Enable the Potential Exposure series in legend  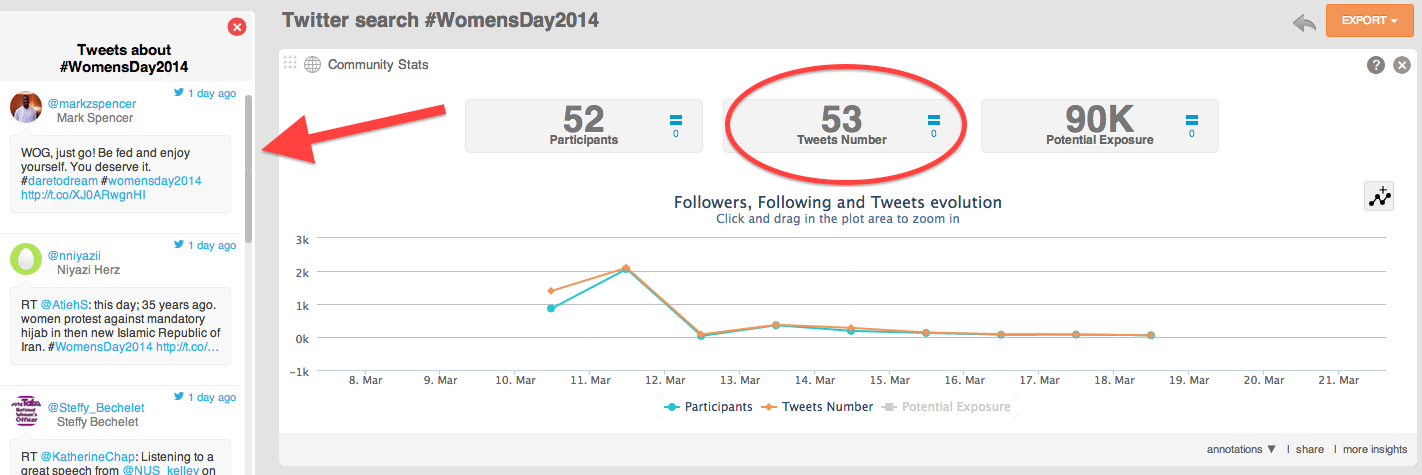[945, 407]
